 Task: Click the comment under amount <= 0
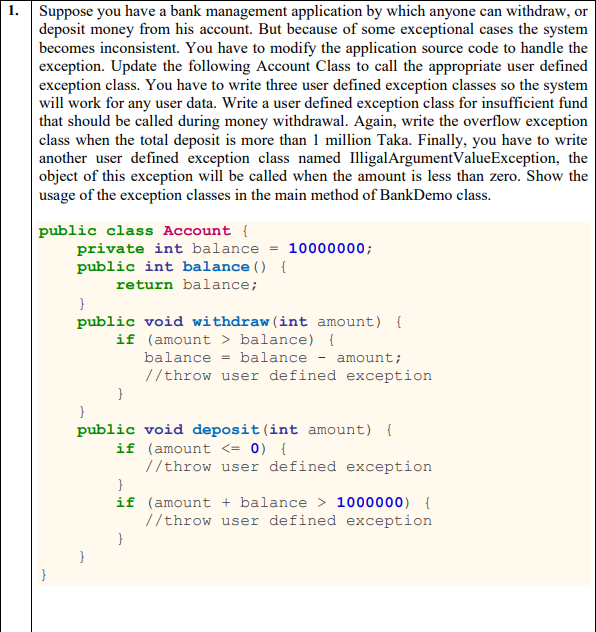pyautogui.click(x=288, y=466)
